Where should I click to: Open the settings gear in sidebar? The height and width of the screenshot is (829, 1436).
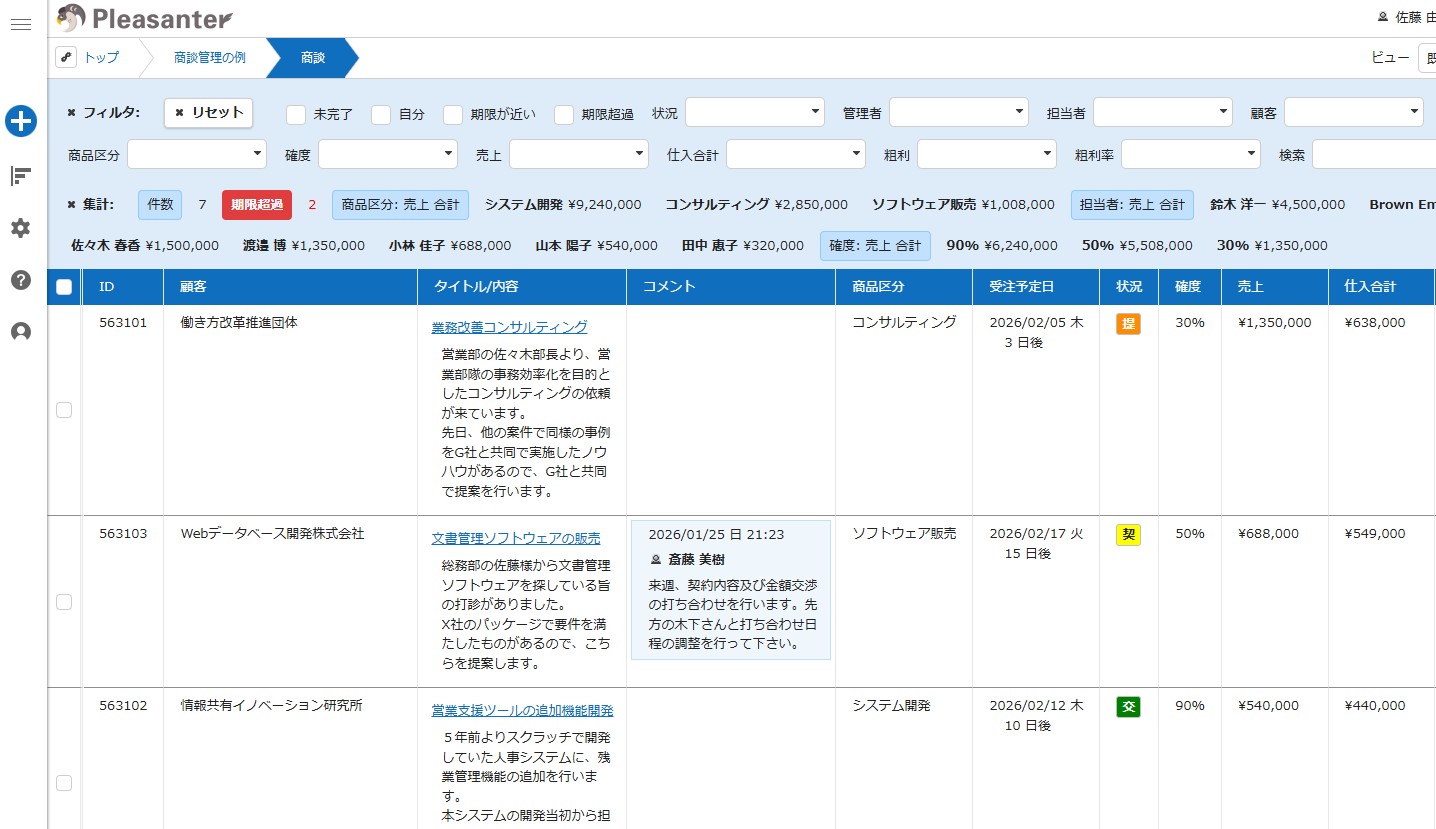click(20, 228)
